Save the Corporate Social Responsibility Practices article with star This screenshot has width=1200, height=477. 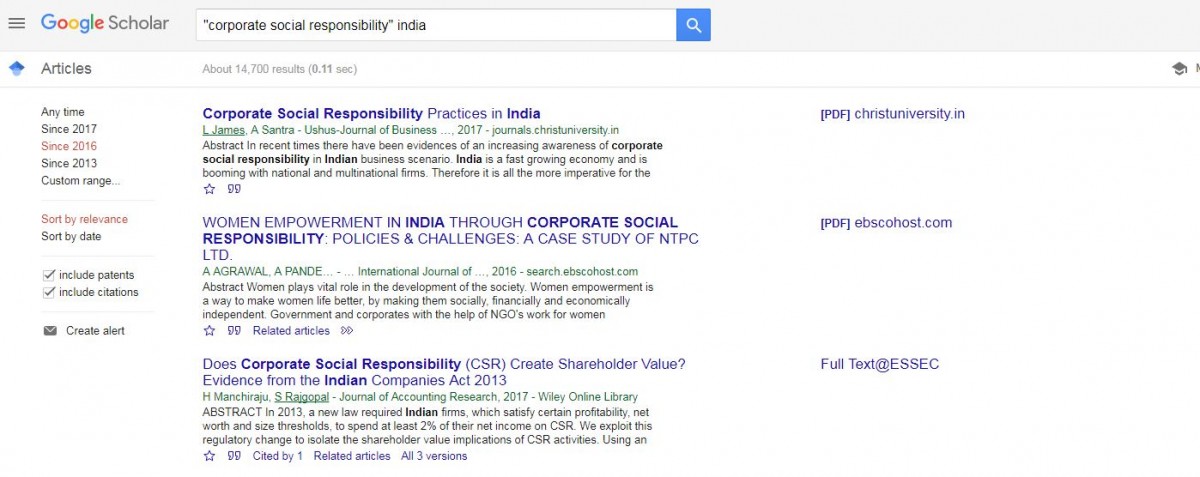pyautogui.click(x=209, y=188)
